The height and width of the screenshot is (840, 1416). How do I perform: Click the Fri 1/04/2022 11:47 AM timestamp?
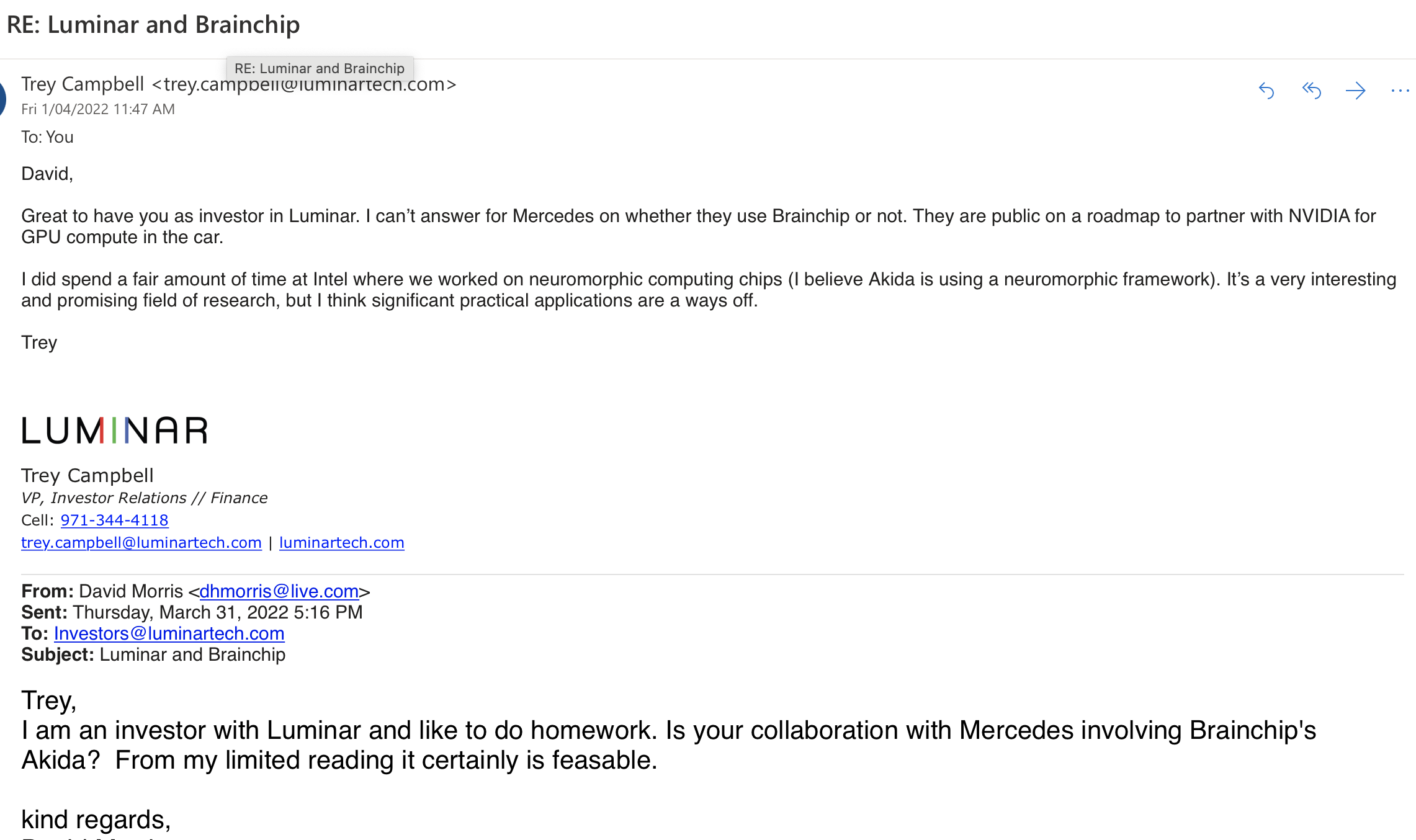[98, 109]
